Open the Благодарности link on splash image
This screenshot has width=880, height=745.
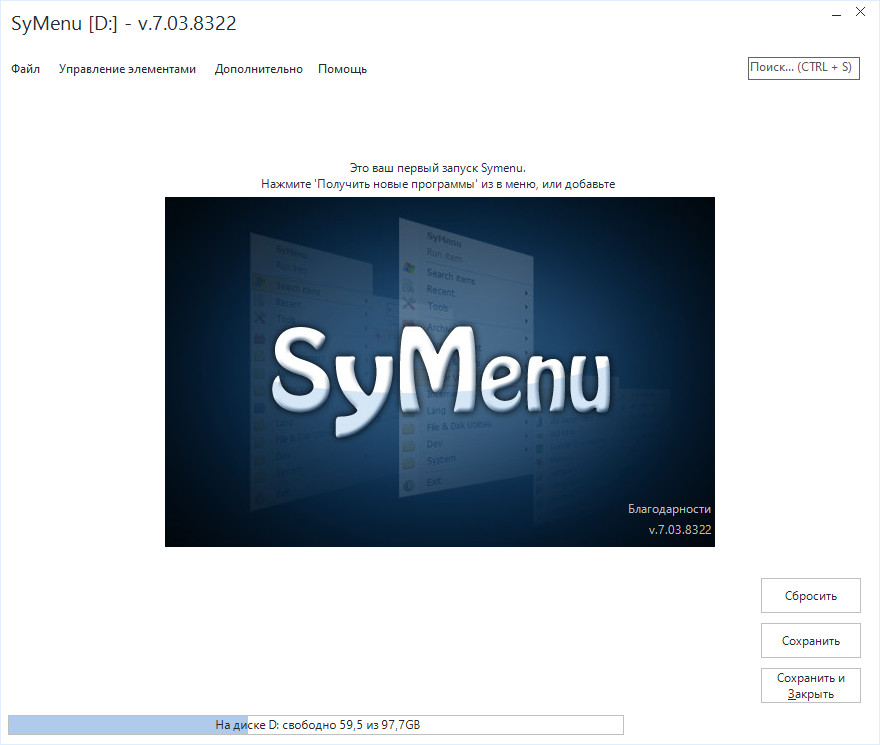click(669, 509)
